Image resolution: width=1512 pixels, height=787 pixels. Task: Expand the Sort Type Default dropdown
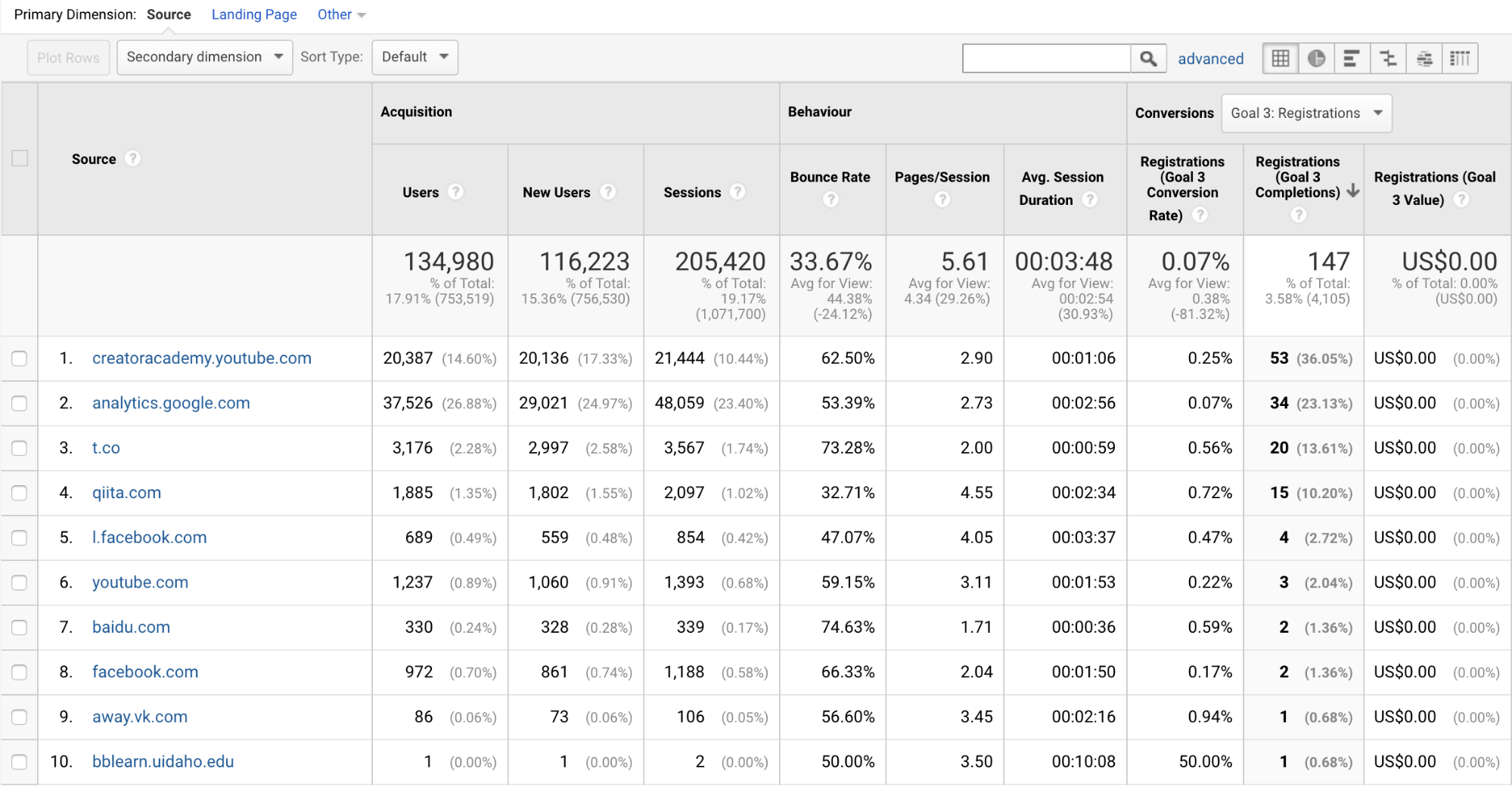pos(414,57)
